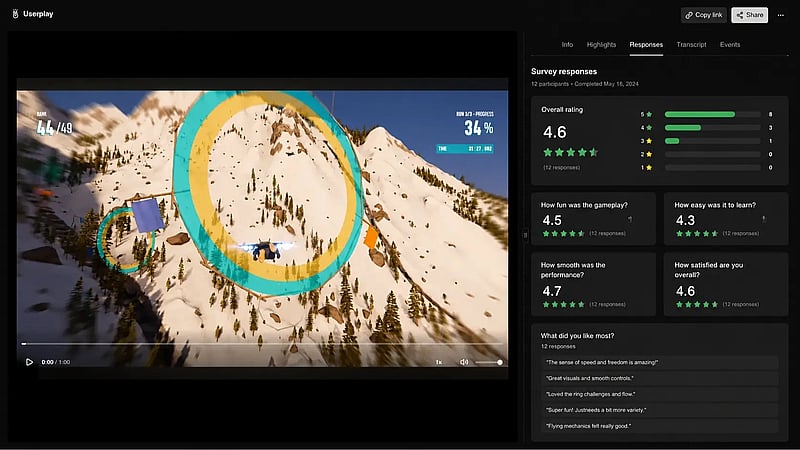Switch to the Info tab
Viewport: 800px width, 450px height.
pyautogui.click(x=567, y=44)
